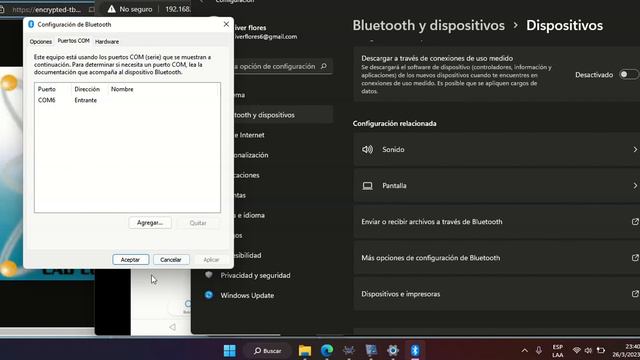Close the Configuración de Bluetooth dialog
This screenshot has width=640, height=360.
point(226,24)
